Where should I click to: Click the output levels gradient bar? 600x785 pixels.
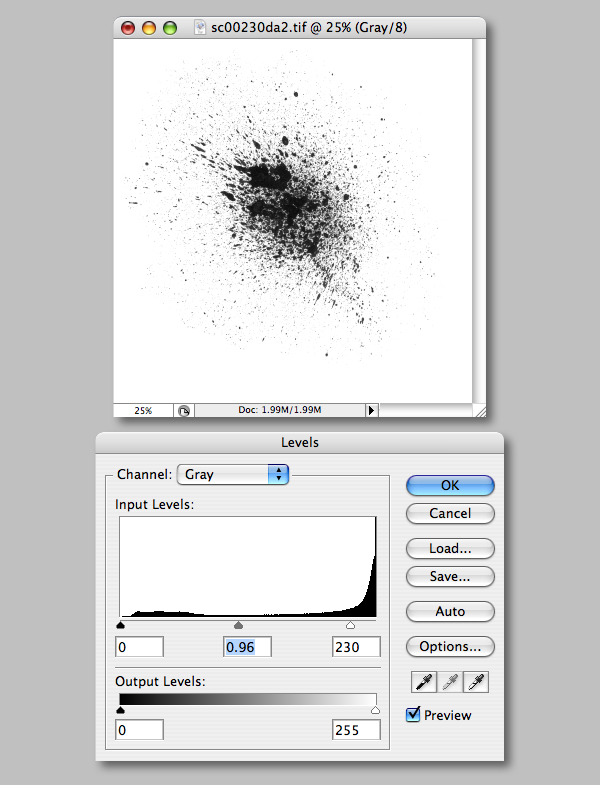pyautogui.click(x=247, y=699)
